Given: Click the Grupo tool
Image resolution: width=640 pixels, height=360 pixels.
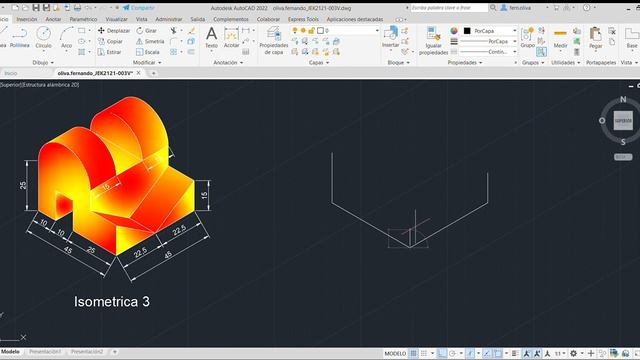Looking at the screenshot, I should click(527, 38).
